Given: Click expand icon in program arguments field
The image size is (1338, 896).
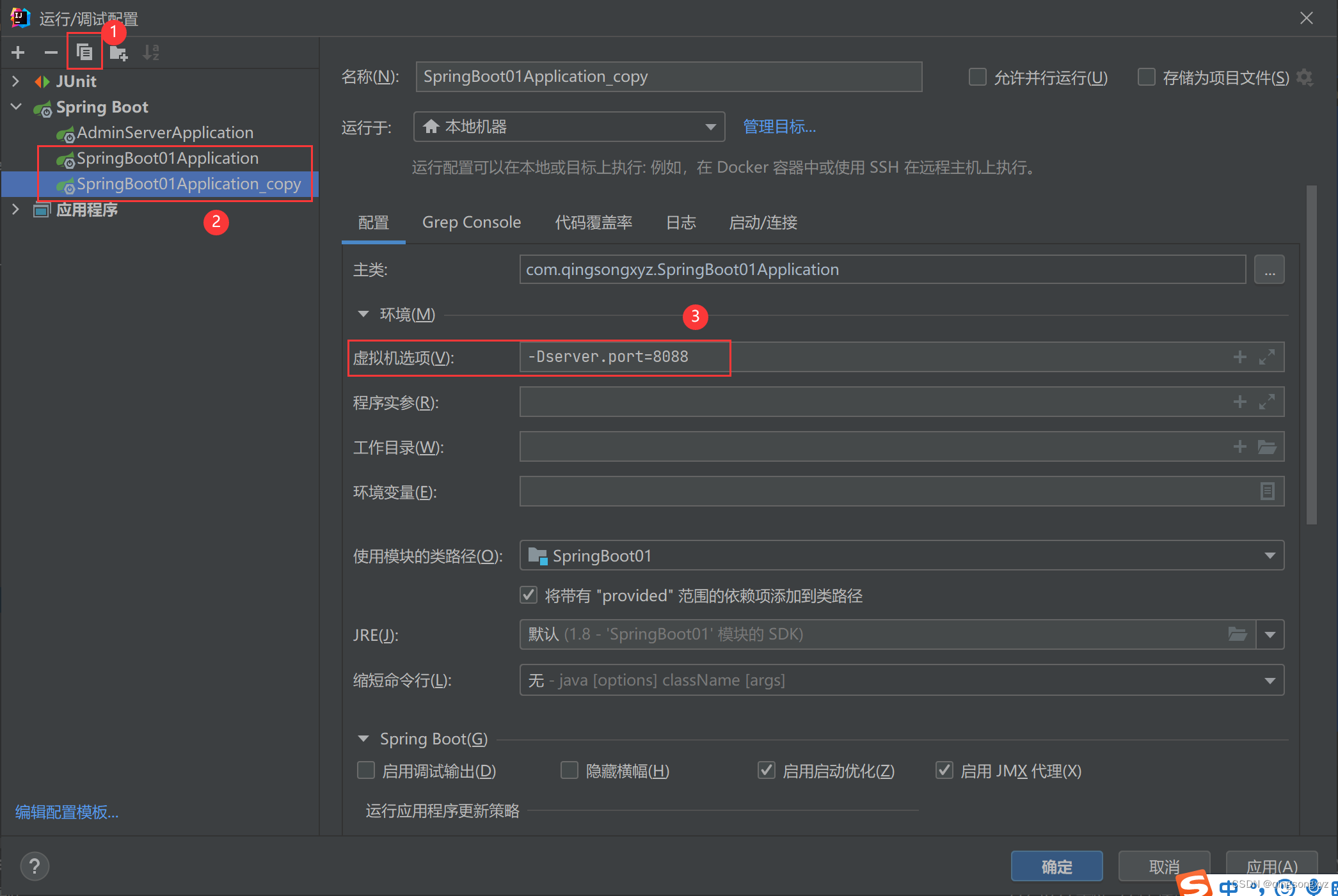Looking at the screenshot, I should (x=1267, y=402).
